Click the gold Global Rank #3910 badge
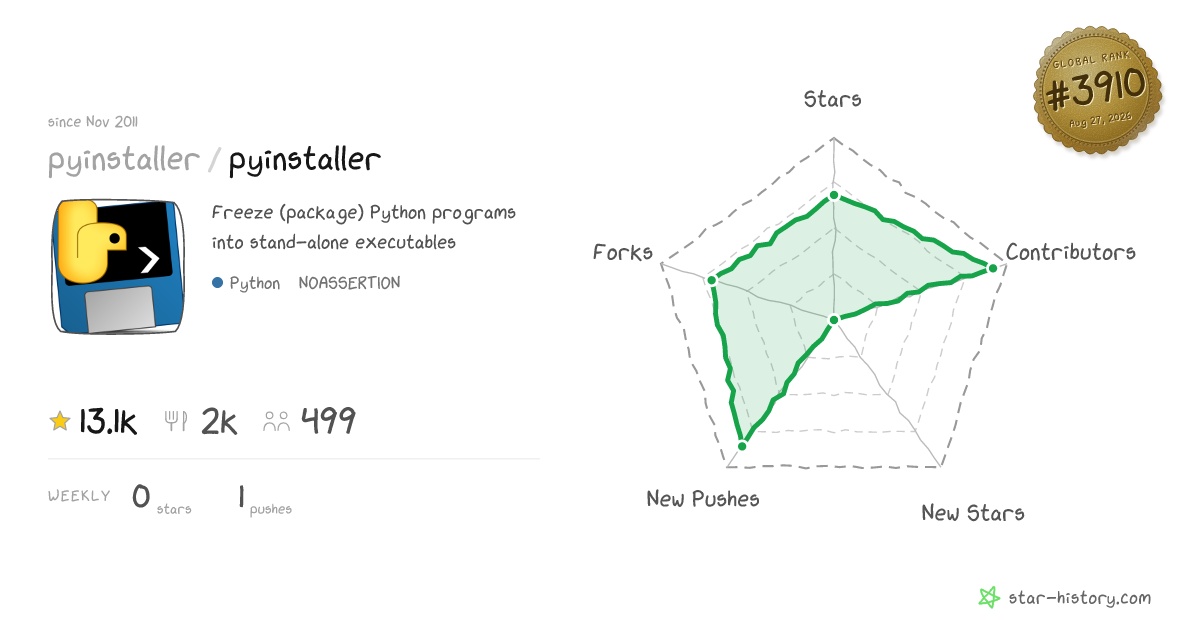The height and width of the screenshot is (630, 1200). [1097, 90]
